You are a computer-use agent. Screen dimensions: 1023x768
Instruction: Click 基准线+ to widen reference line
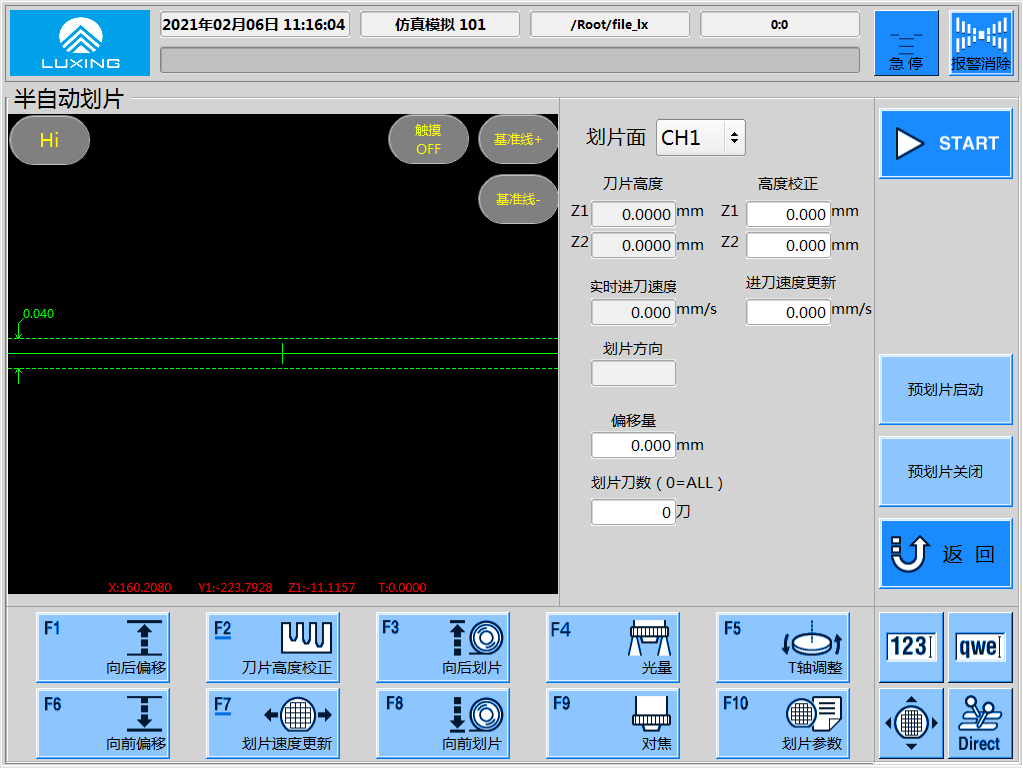pyautogui.click(x=518, y=140)
